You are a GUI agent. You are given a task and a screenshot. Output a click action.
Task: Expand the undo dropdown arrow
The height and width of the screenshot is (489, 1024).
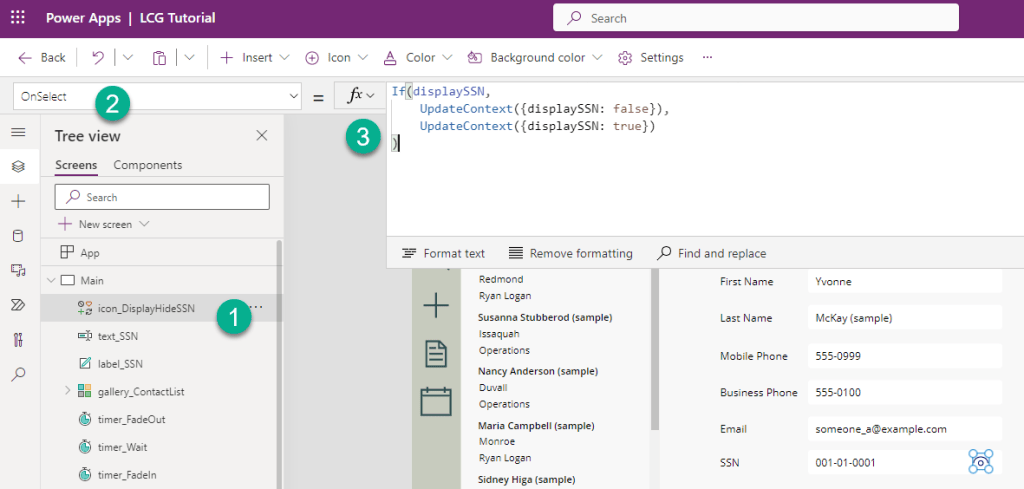[128, 57]
